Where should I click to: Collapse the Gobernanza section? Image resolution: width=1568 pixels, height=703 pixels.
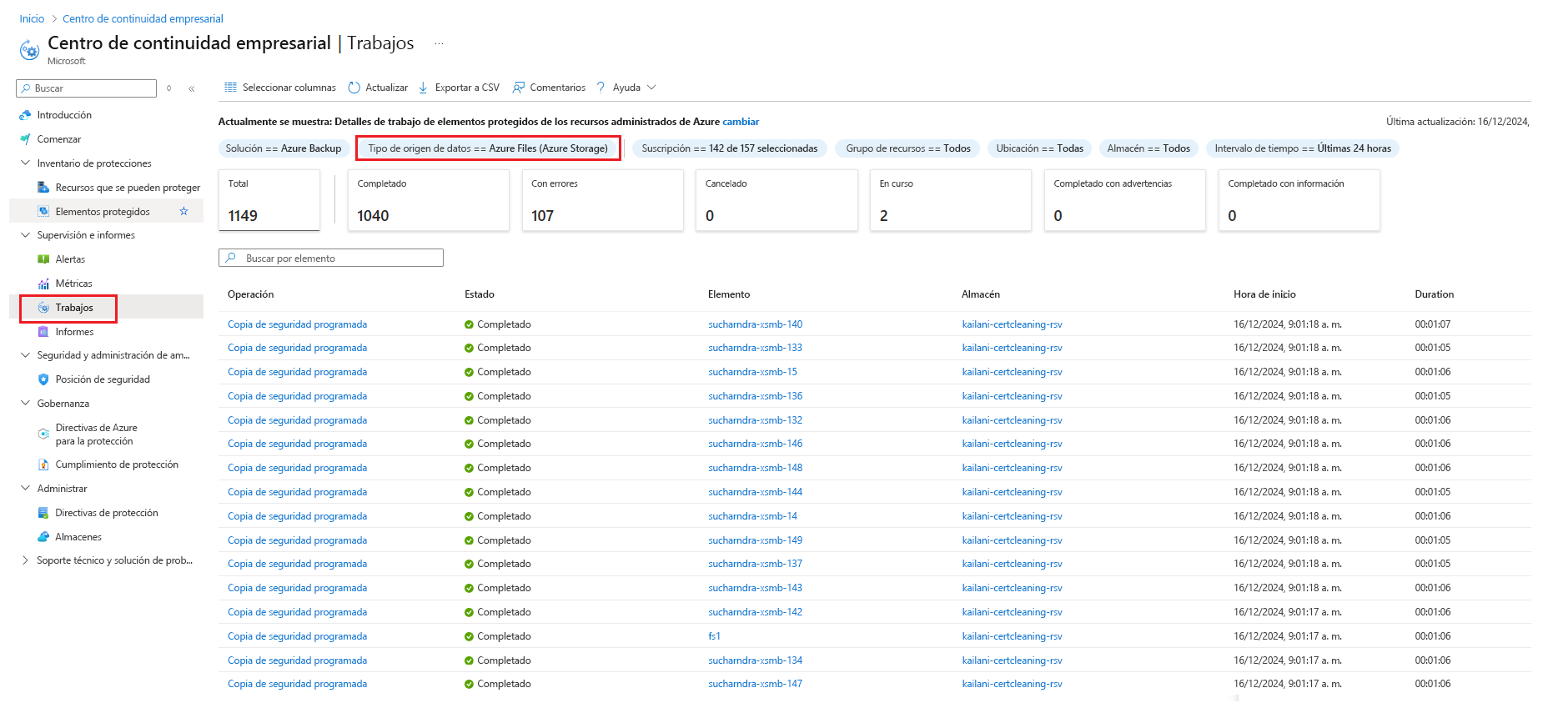(x=25, y=404)
